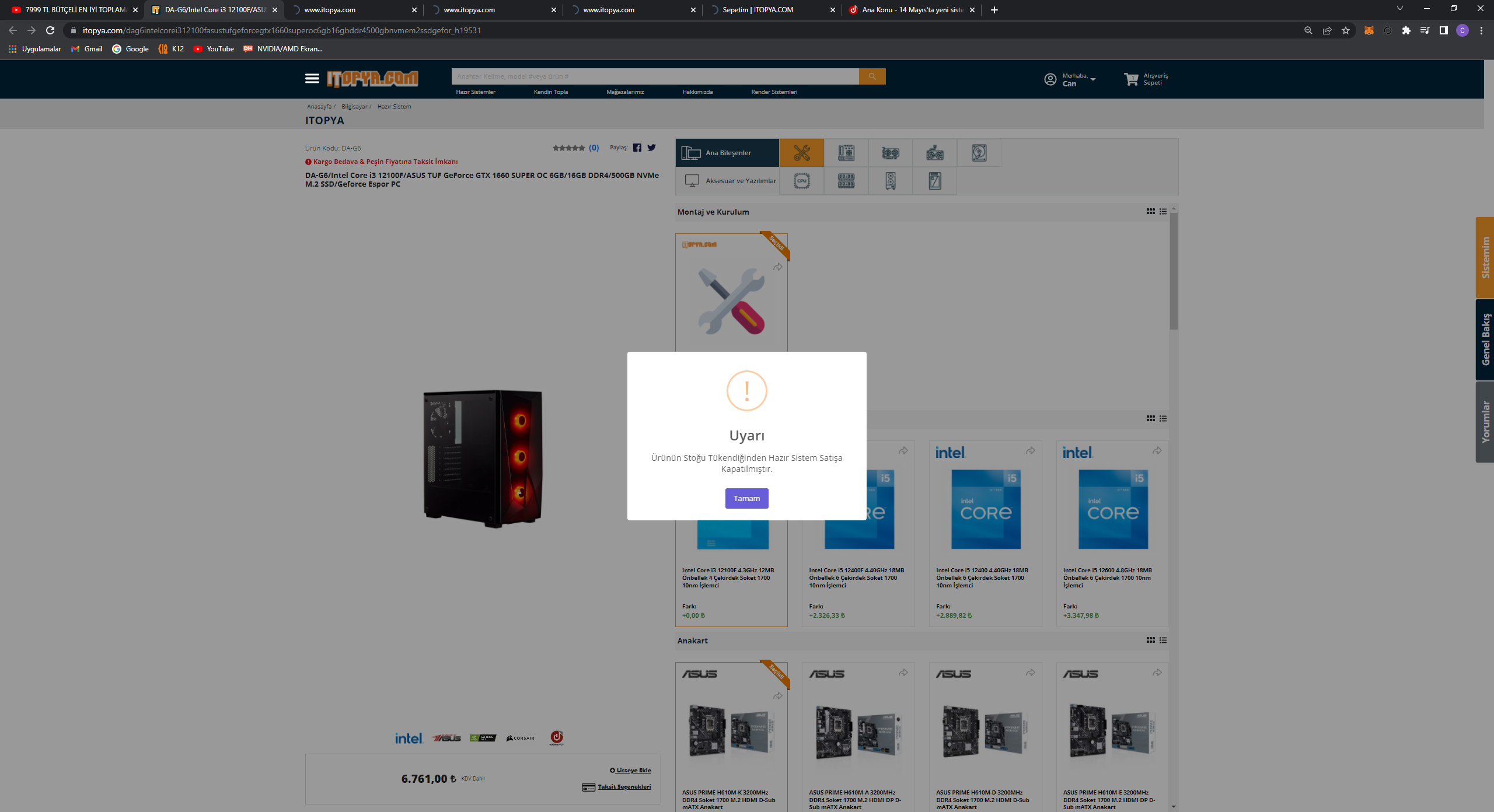Open the Aksesuar ve Yazılımlar tab

pyautogui.click(x=727, y=181)
